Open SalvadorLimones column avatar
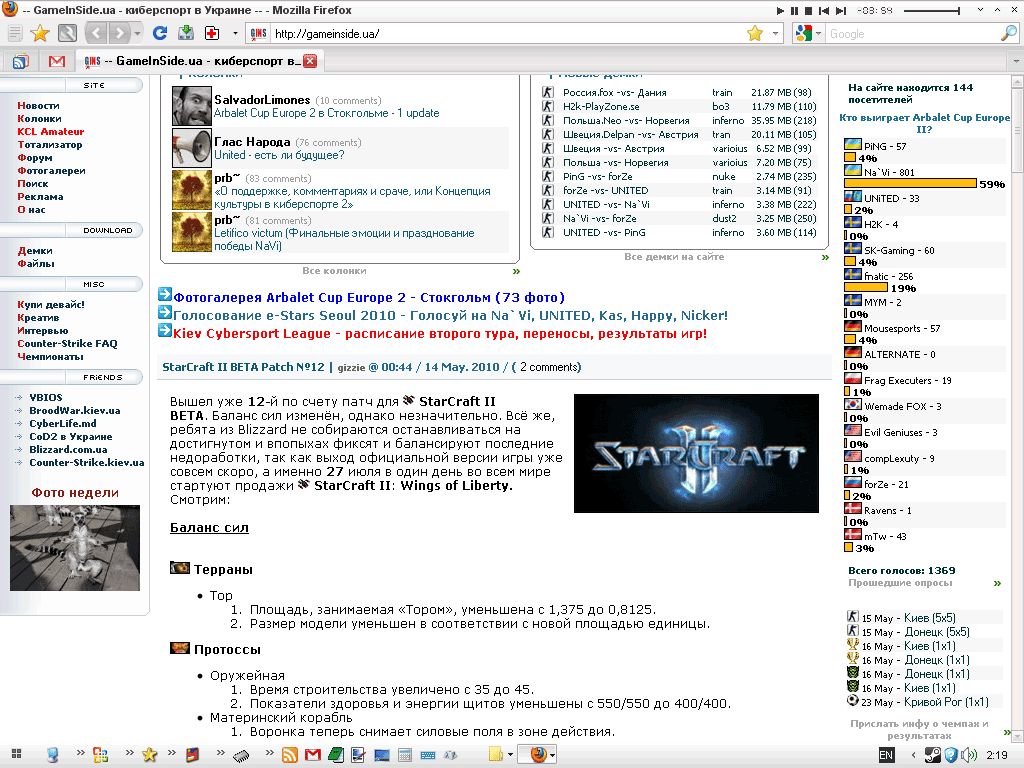The width and height of the screenshot is (1024, 768). pyautogui.click(x=191, y=106)
